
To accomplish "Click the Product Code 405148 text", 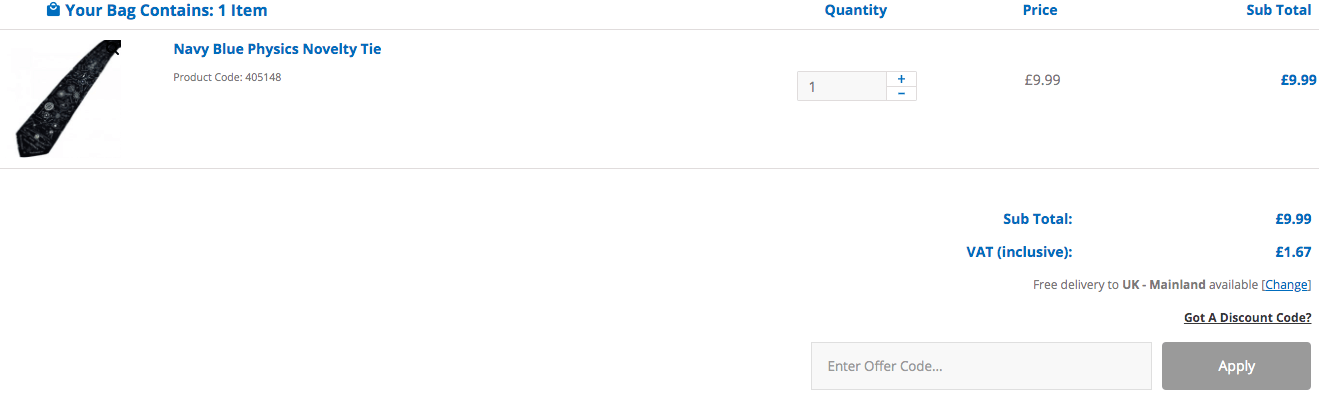I will pyautogui.click(x=227, y=77).
